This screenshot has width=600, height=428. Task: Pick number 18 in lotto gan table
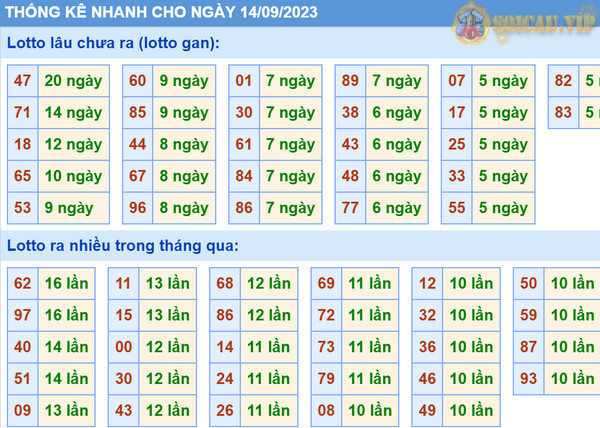(23, 144)
